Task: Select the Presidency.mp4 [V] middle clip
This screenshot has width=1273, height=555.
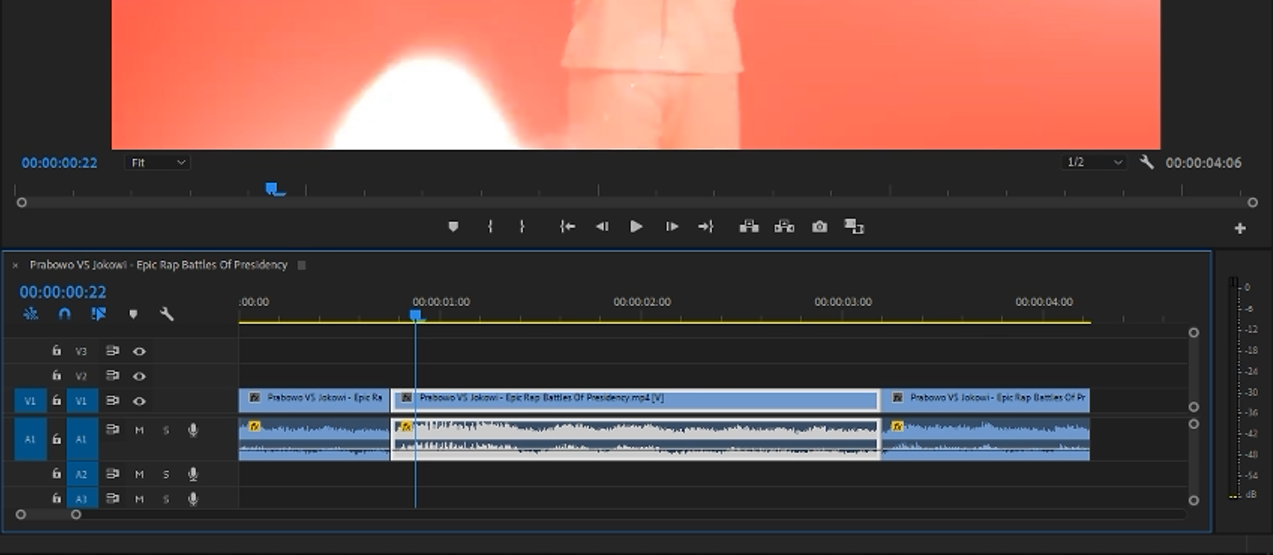Action: click(x=635, y=400)
